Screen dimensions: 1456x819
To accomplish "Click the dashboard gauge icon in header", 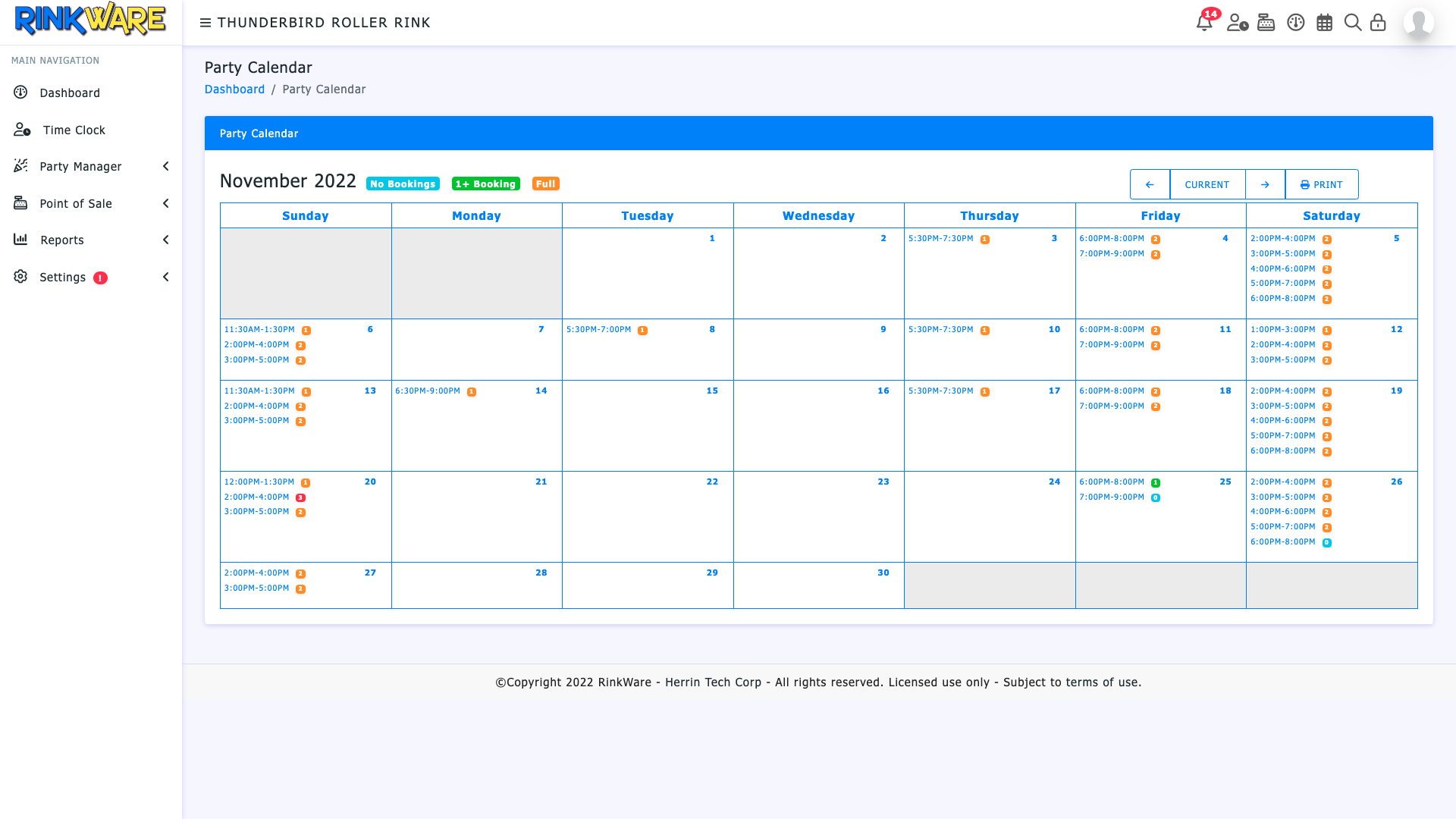I will click(1296, 23).
